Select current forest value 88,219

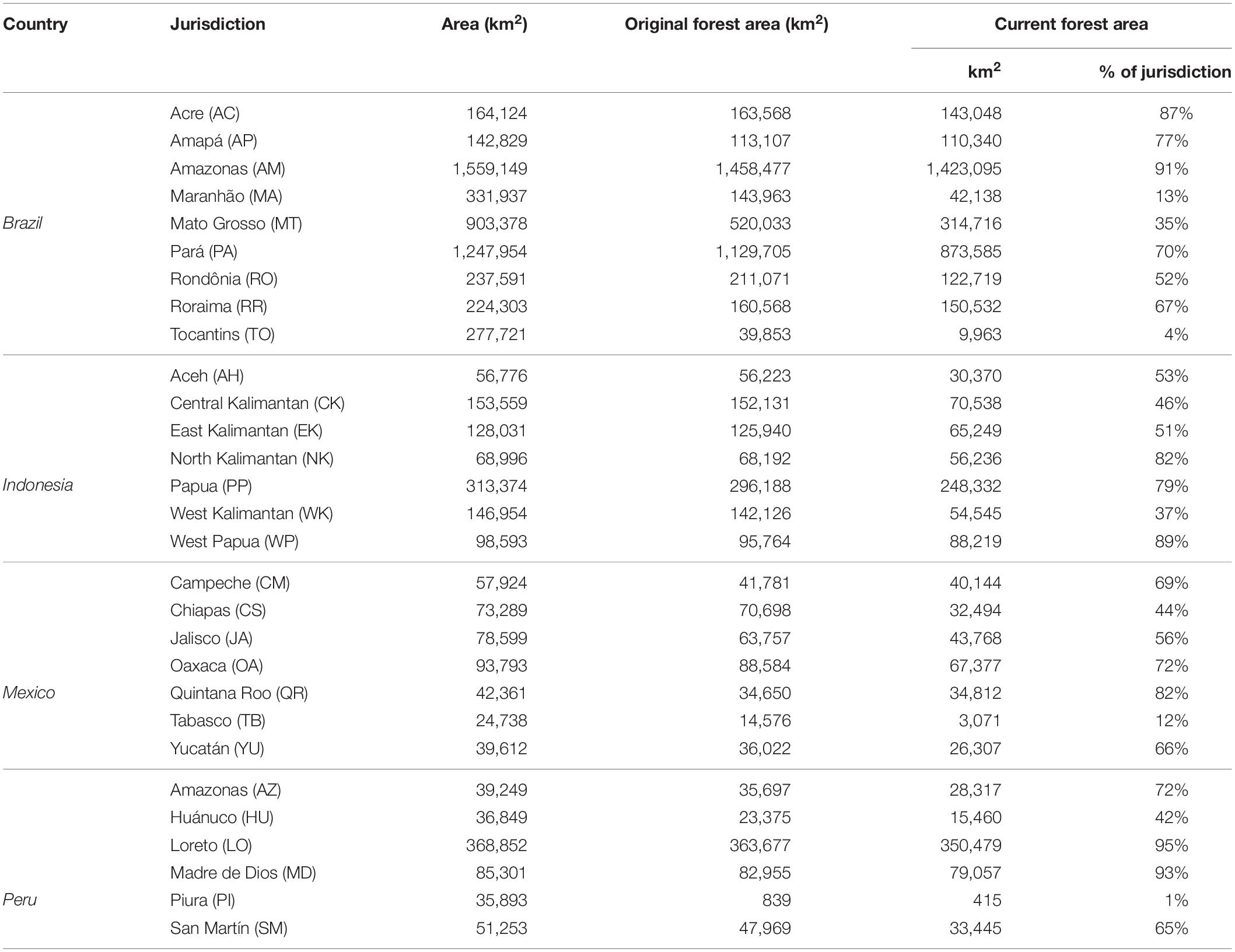975,541
